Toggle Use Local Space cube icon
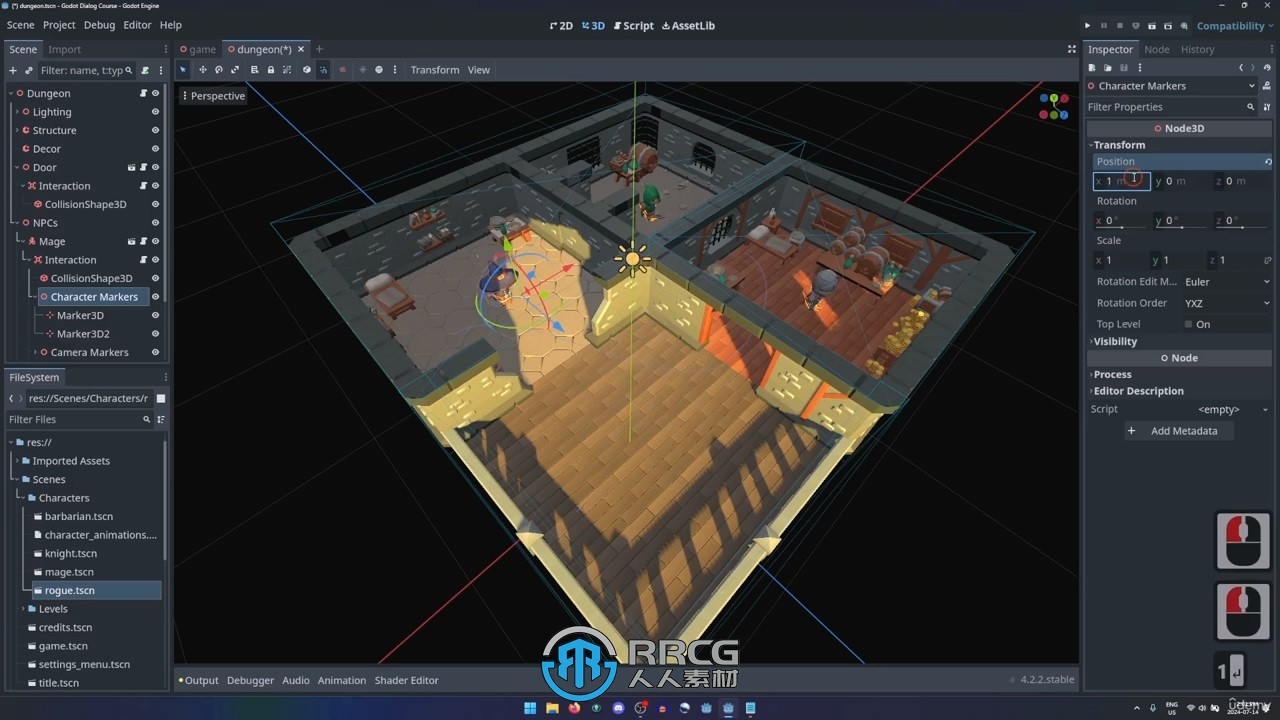 tap(307, 70)
